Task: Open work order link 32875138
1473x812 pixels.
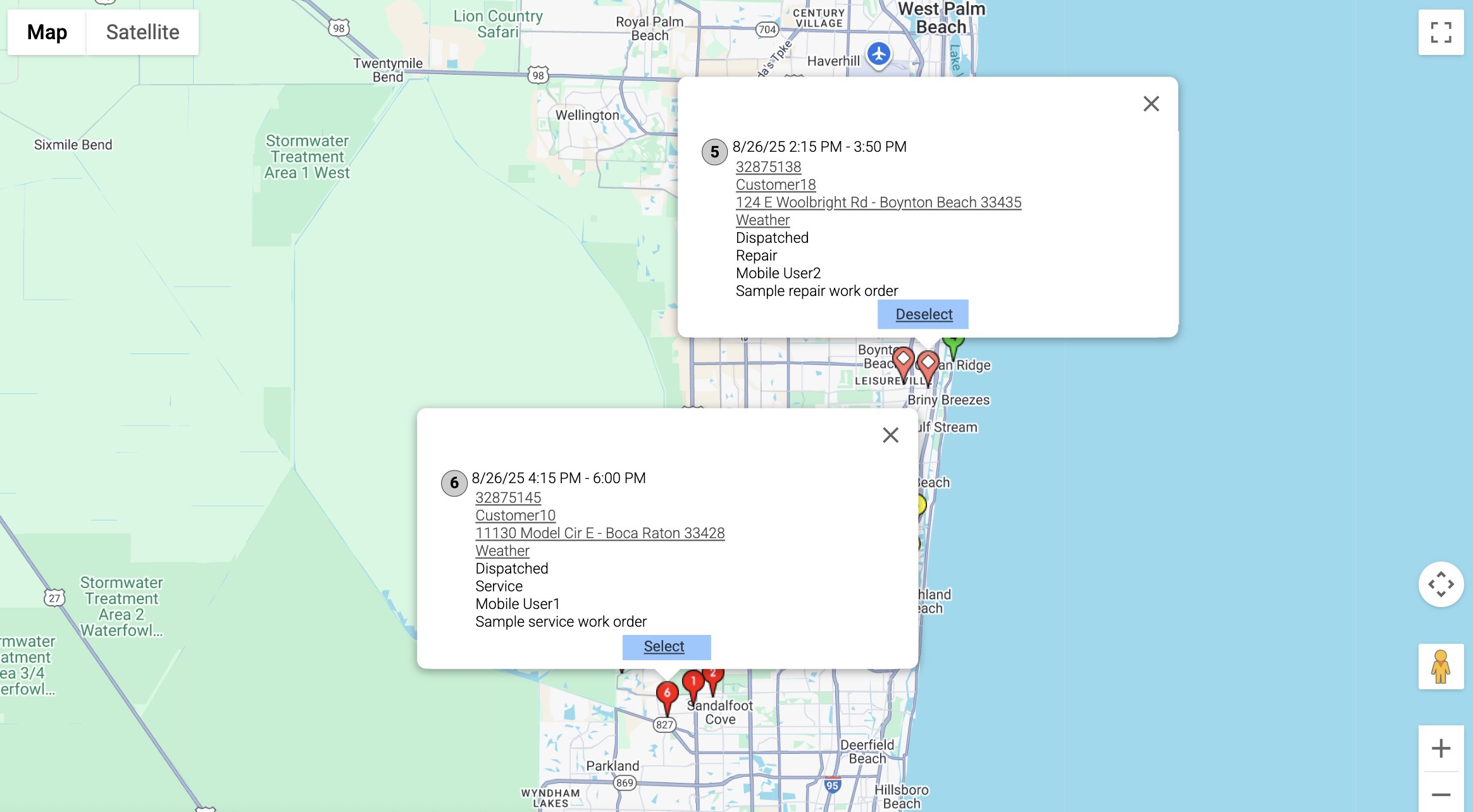Action: (x=768, y=167)
